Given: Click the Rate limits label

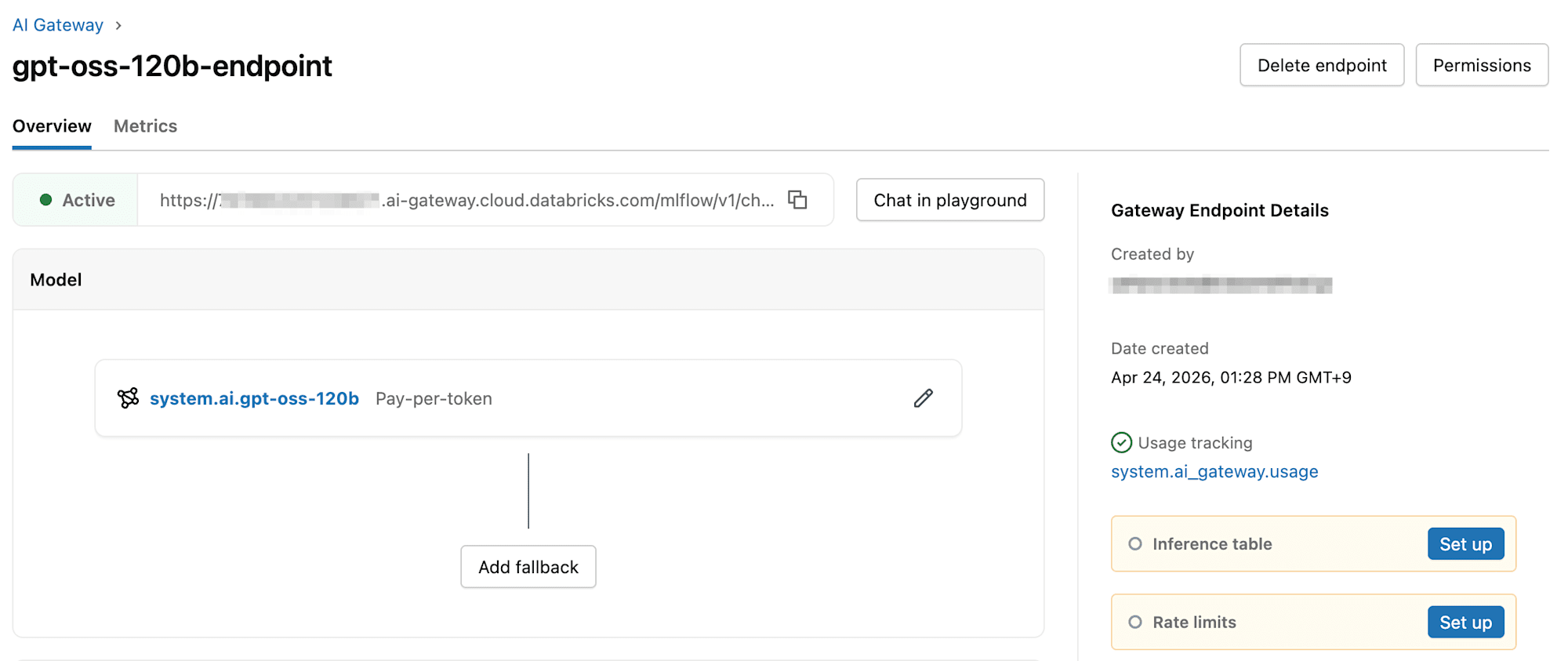Looking at the screenshot, I should 1194,623.
